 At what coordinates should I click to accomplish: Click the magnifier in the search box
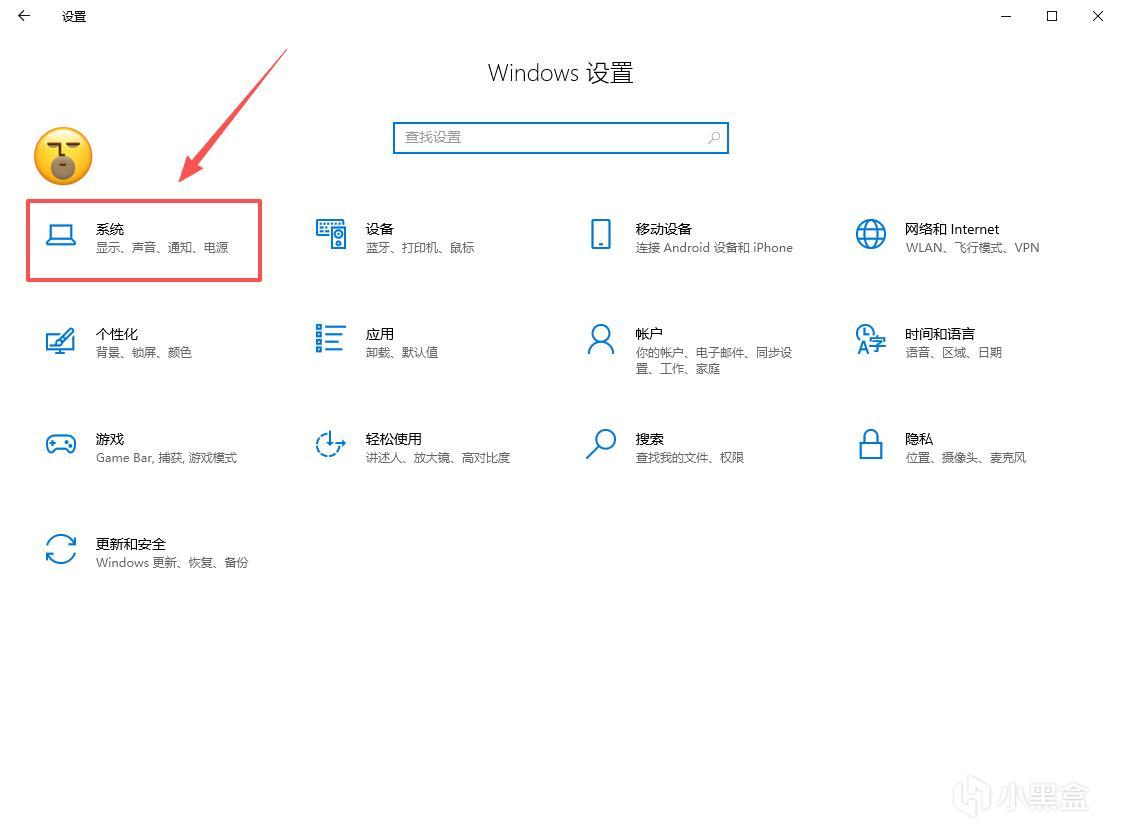pos(713,137)
